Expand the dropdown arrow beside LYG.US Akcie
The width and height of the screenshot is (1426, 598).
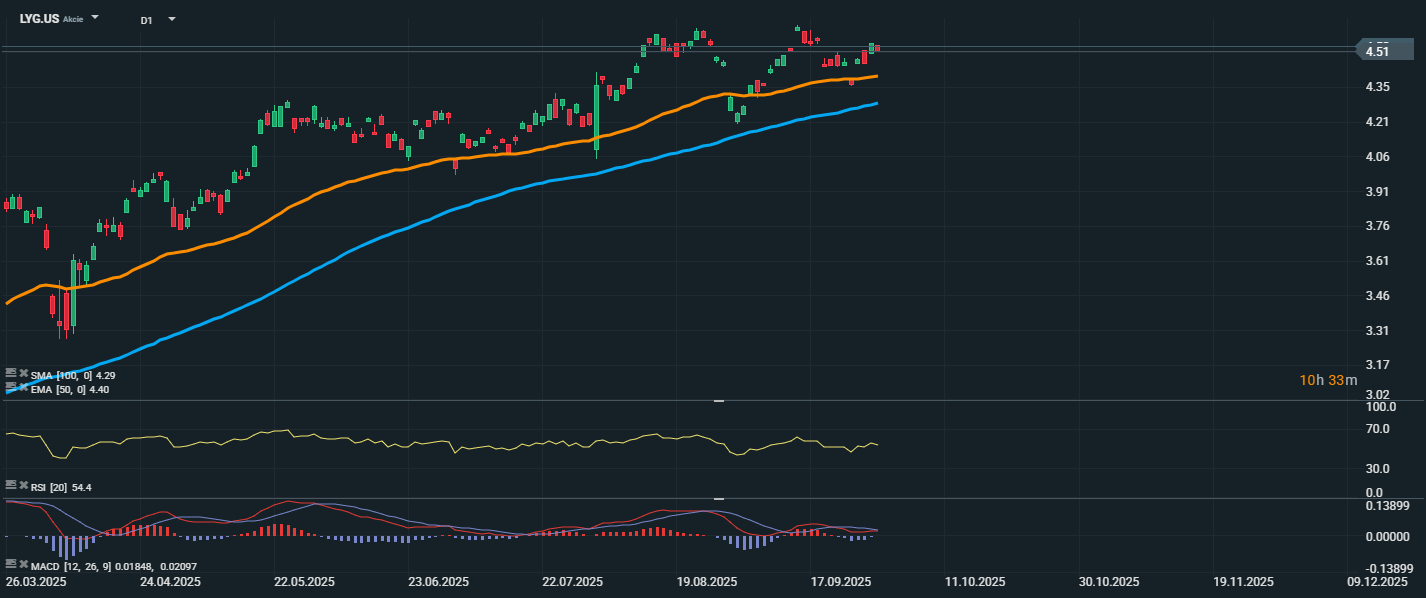(95, 18)
